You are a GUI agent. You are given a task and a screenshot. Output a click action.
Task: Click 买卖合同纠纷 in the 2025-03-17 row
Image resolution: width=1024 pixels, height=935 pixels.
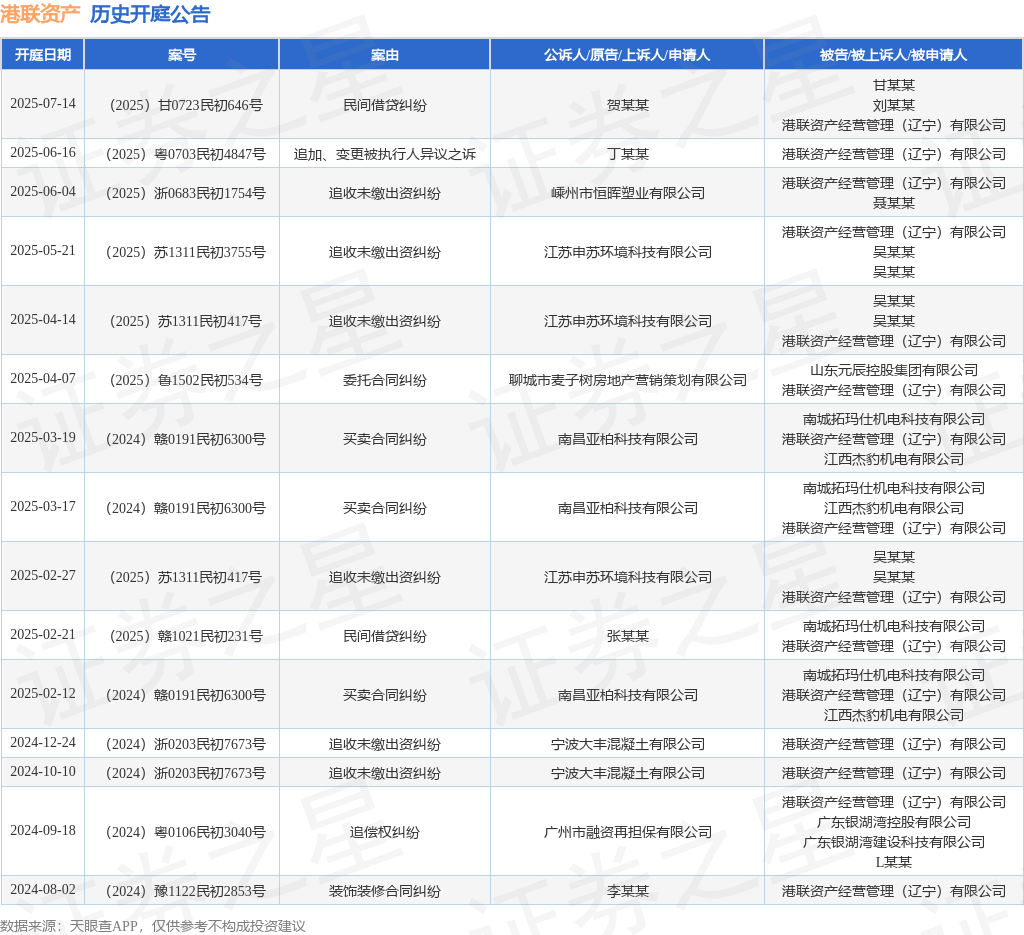[x=385, y=508]
